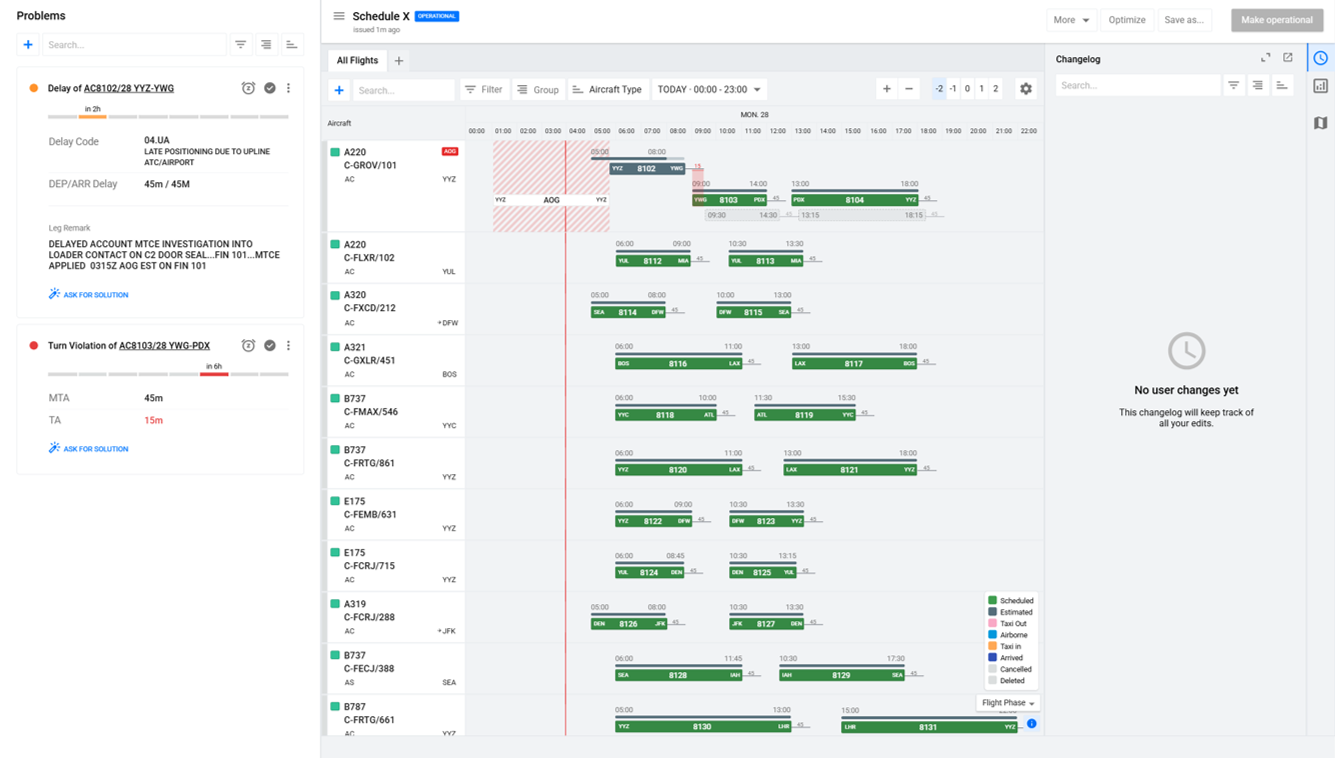Snooze the AC8102/28 delay problem alarm icon
The width and height of the screenshot is (1335, 758).
248,88
